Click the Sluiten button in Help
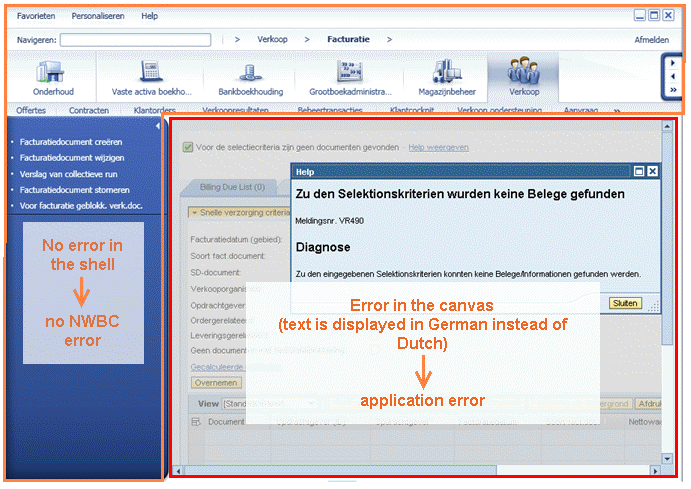 click(624, 303)
